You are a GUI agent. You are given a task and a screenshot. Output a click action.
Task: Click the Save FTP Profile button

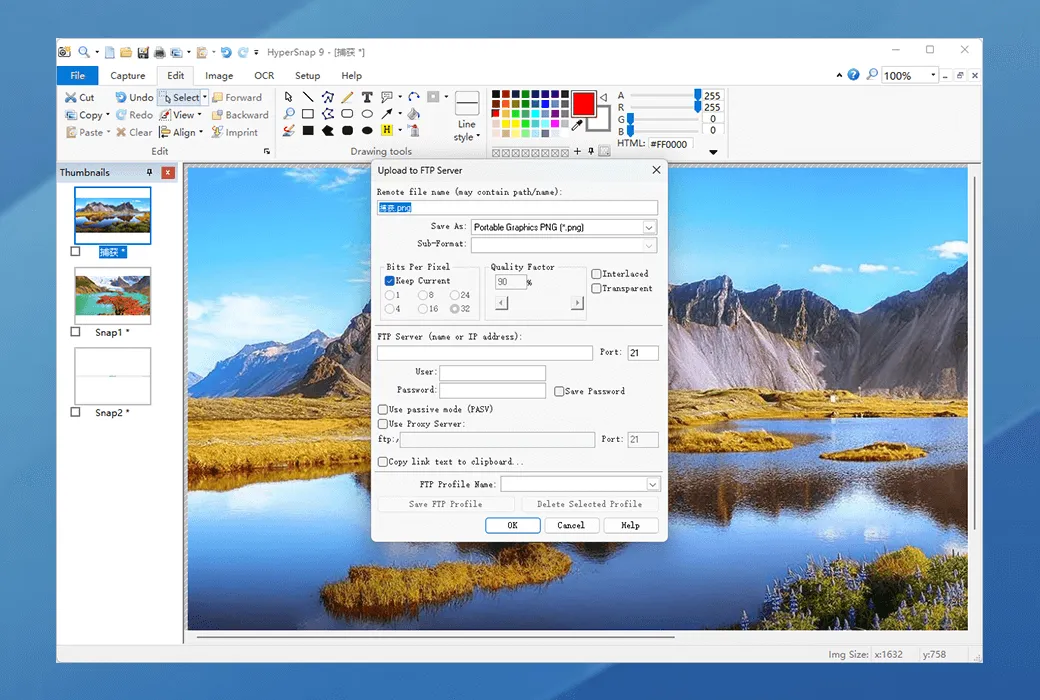[x=446, y=504]
